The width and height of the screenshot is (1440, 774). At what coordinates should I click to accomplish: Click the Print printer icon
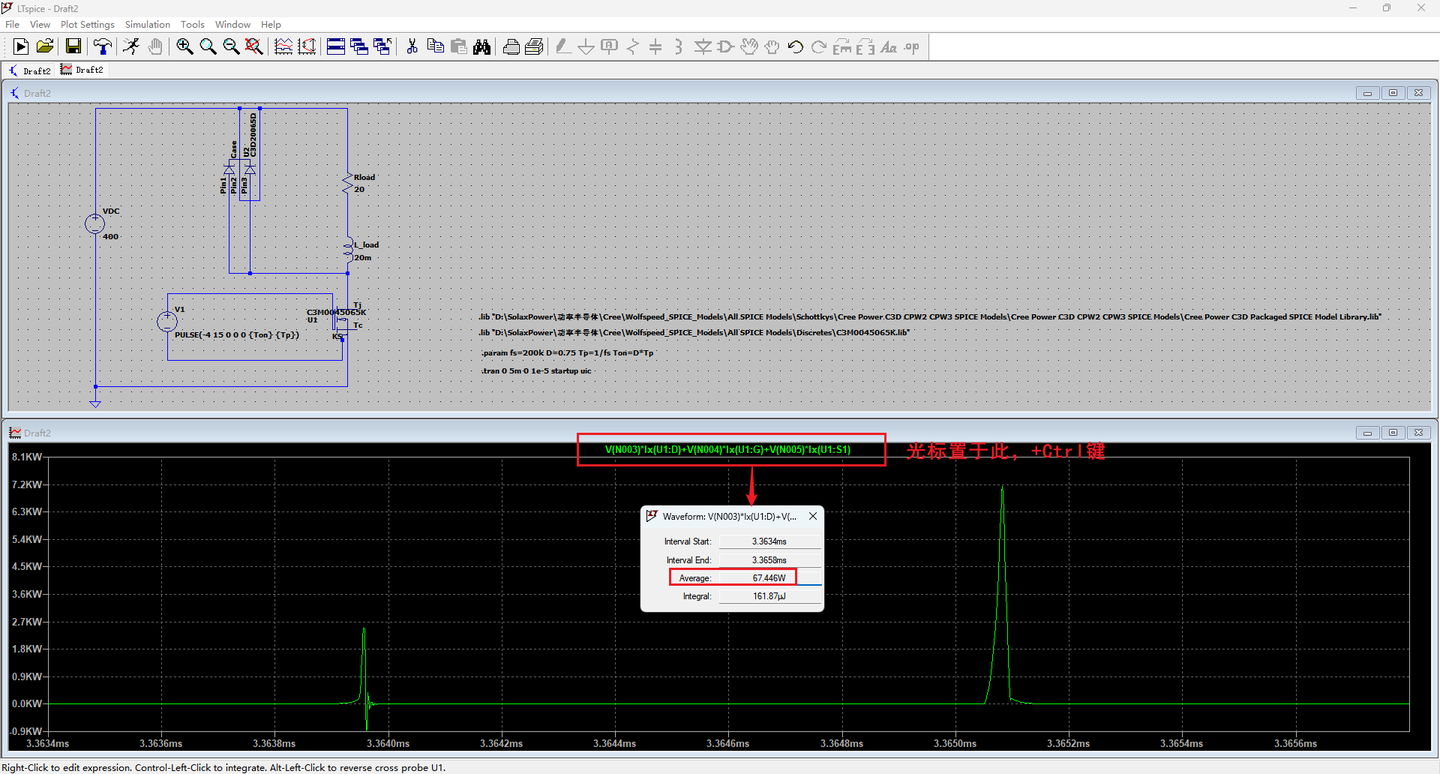511,46
